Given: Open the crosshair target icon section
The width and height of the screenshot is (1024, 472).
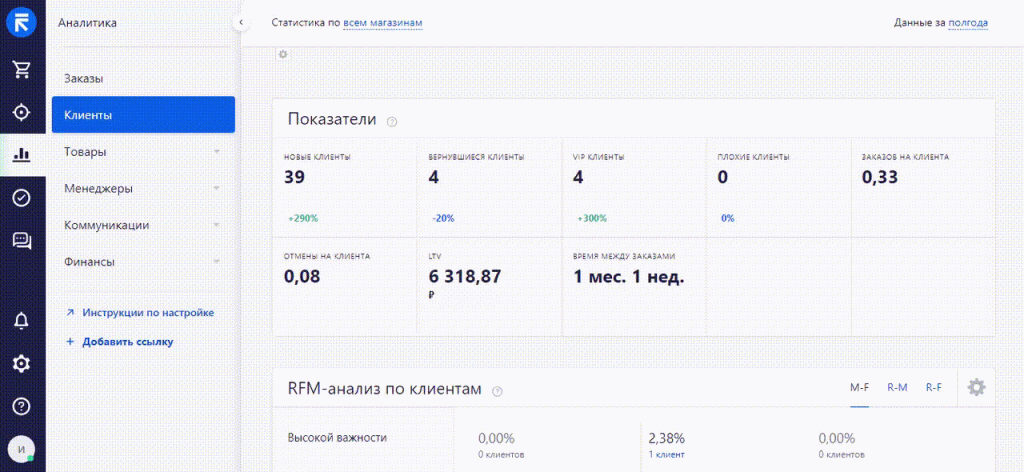Looking at the screenshot, I should [x=21, y=112].
